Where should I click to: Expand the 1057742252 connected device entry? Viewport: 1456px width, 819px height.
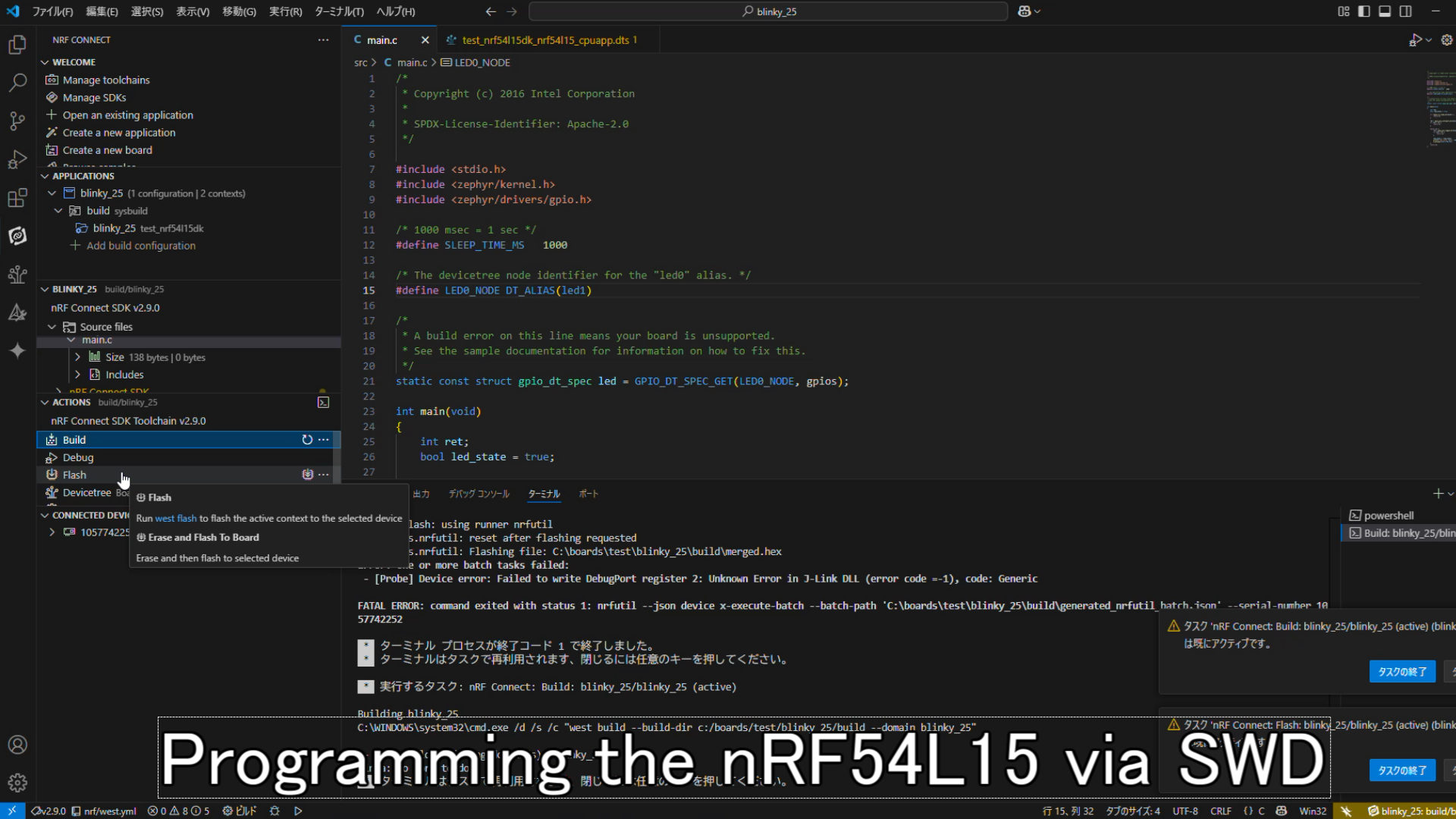click(x=52, y=532)
